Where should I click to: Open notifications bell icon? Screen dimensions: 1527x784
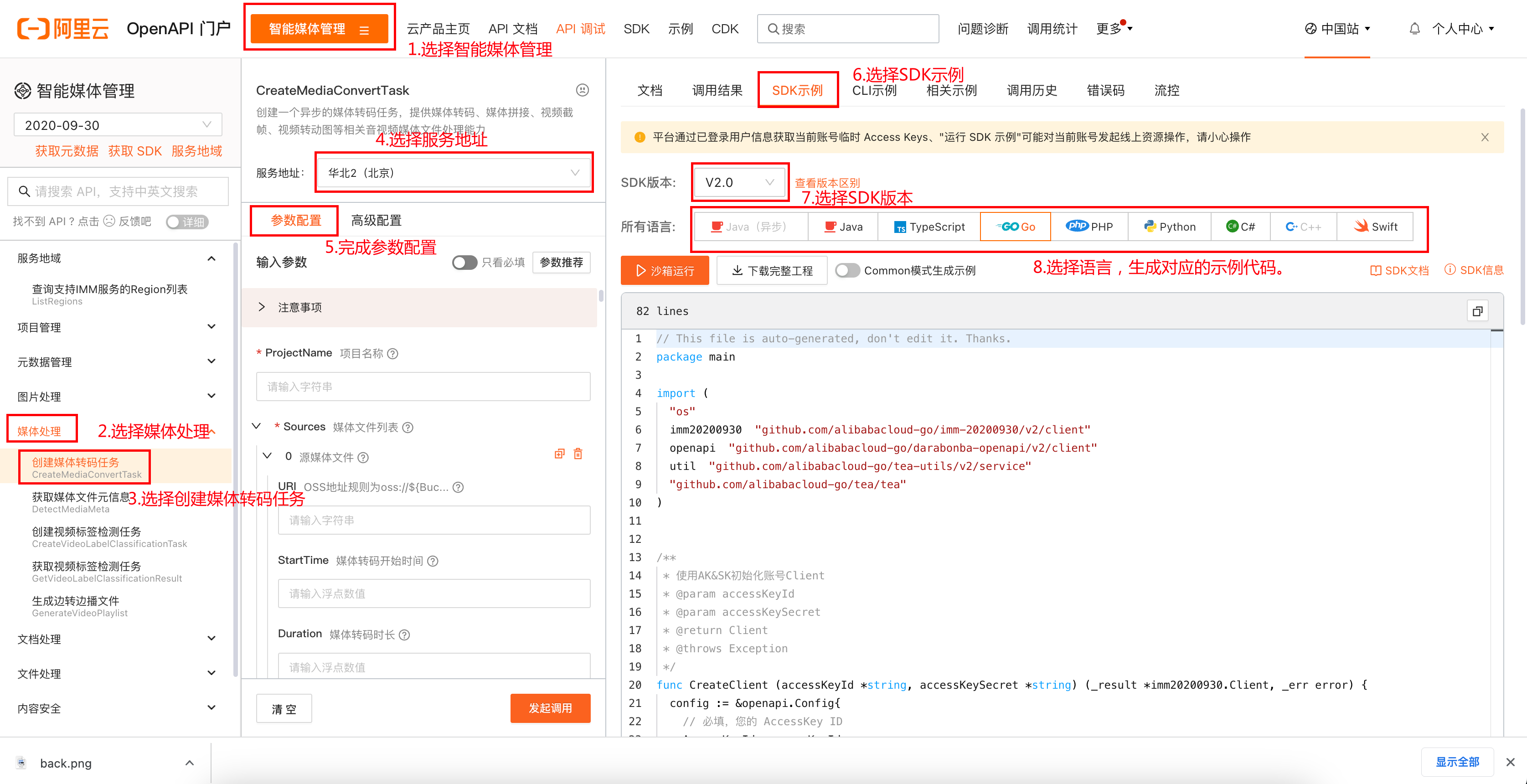(x=1414, y=28)
